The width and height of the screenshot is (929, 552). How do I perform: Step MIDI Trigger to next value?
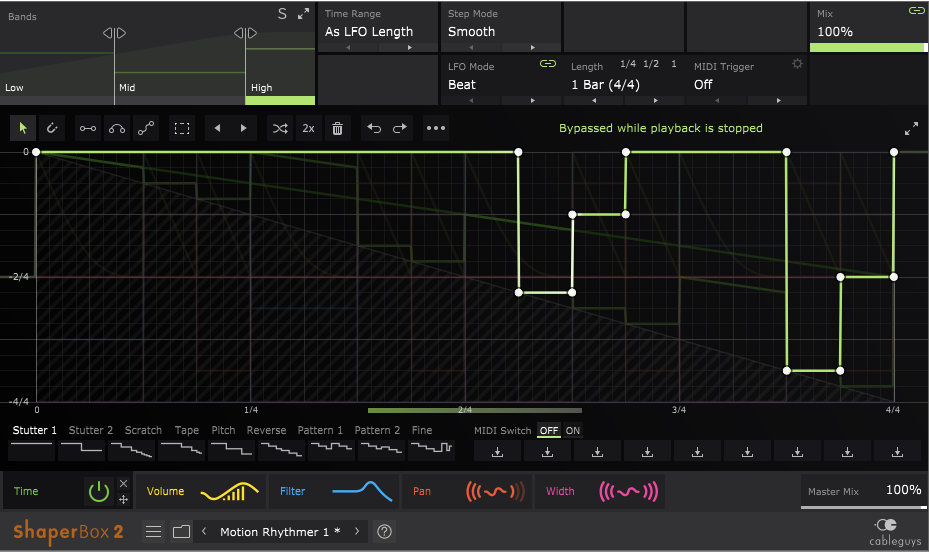click(x=779, y=101)
